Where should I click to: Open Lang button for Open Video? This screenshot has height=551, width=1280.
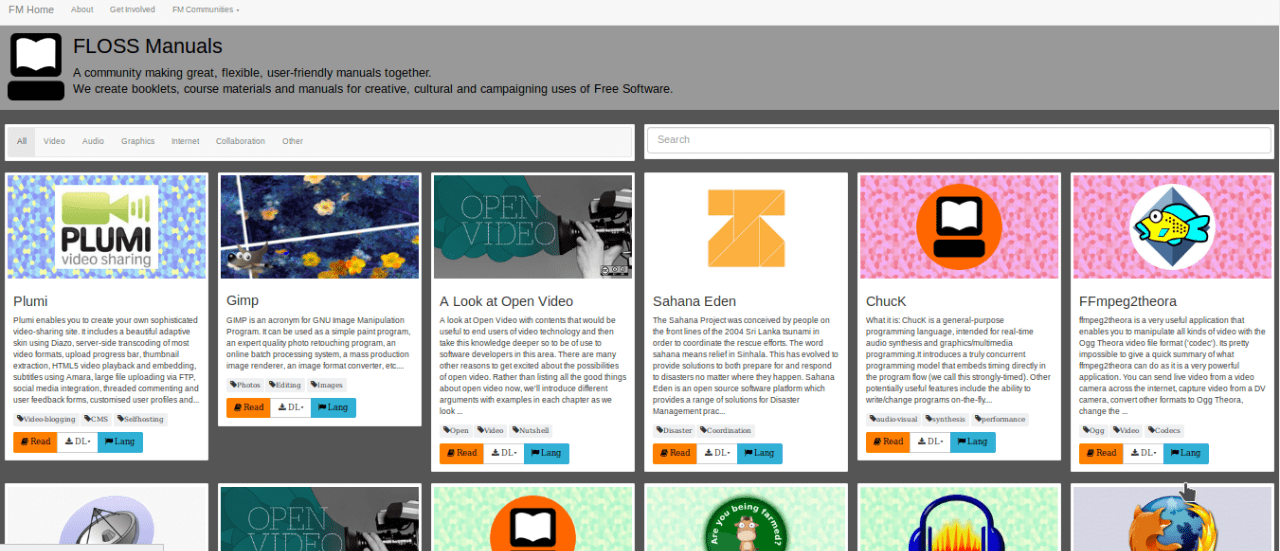pyautogui.click(x=546, y=453)
